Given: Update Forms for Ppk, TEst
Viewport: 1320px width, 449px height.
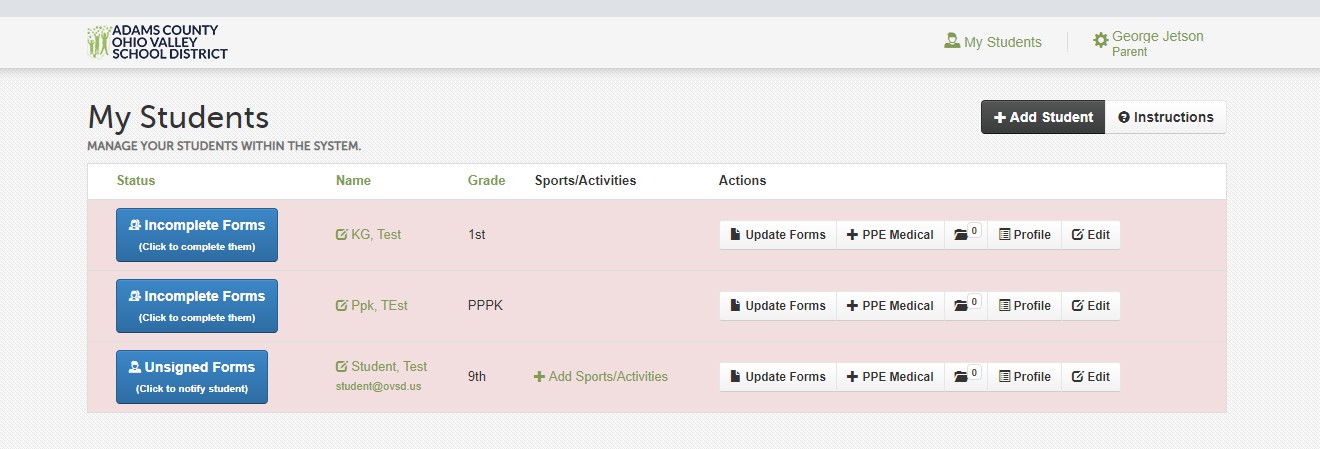Looking at the screenshot, I should 778,305.
